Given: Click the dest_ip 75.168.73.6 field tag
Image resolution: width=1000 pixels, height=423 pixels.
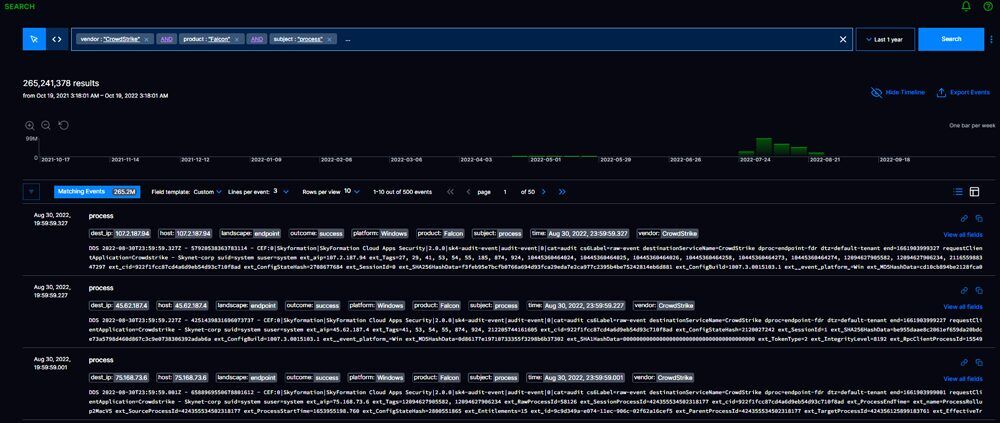Looking at the screenshot, I should pos(119,378).
